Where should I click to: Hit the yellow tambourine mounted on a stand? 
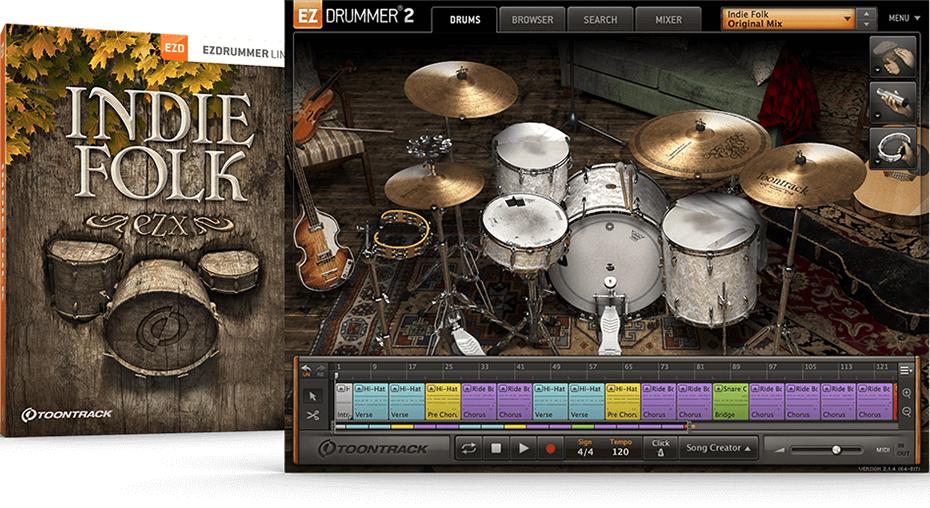coord(402,233)
